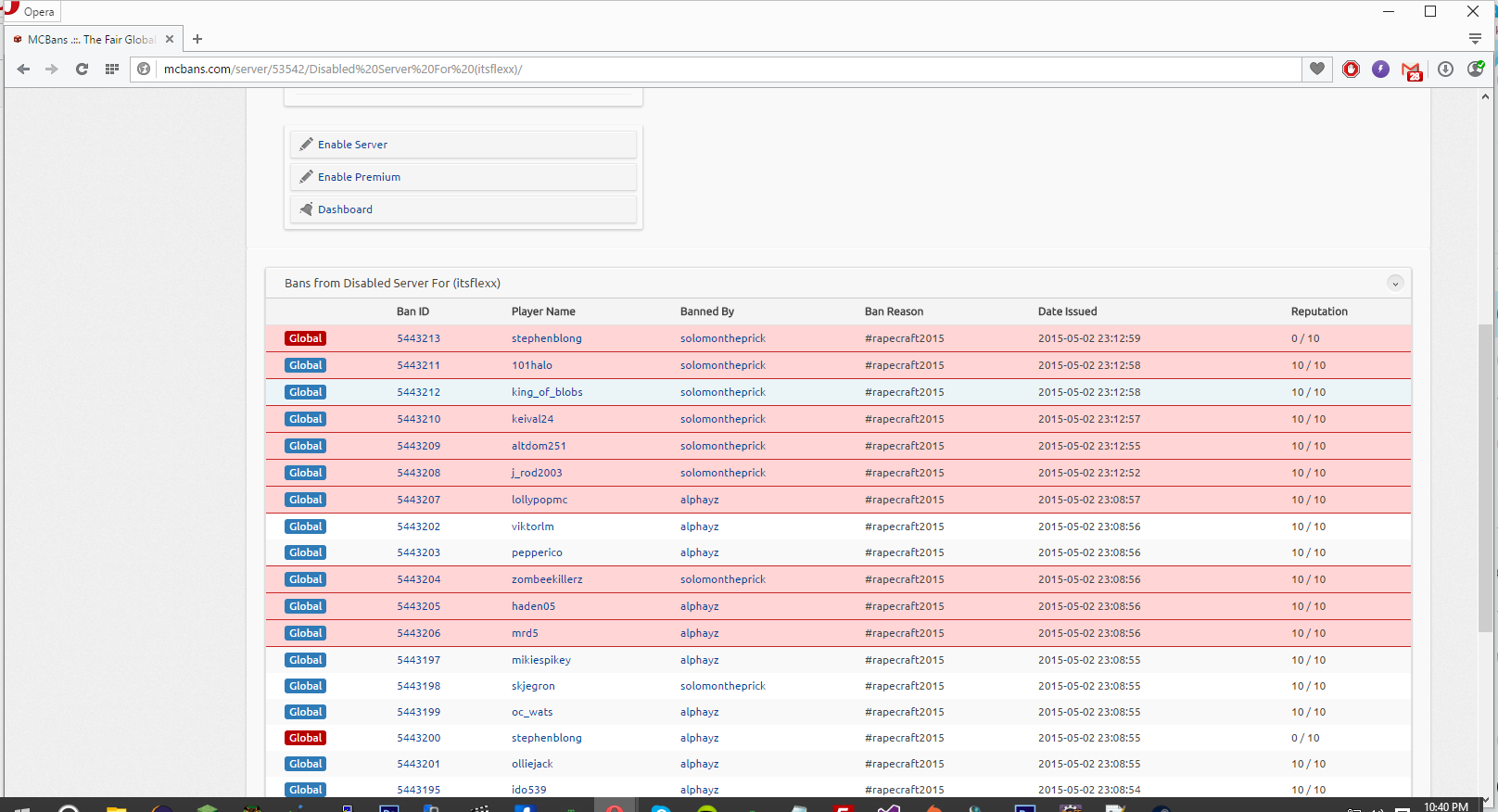
Task: Open the Adblock stop-hand extension
Action: (1351, 69)
